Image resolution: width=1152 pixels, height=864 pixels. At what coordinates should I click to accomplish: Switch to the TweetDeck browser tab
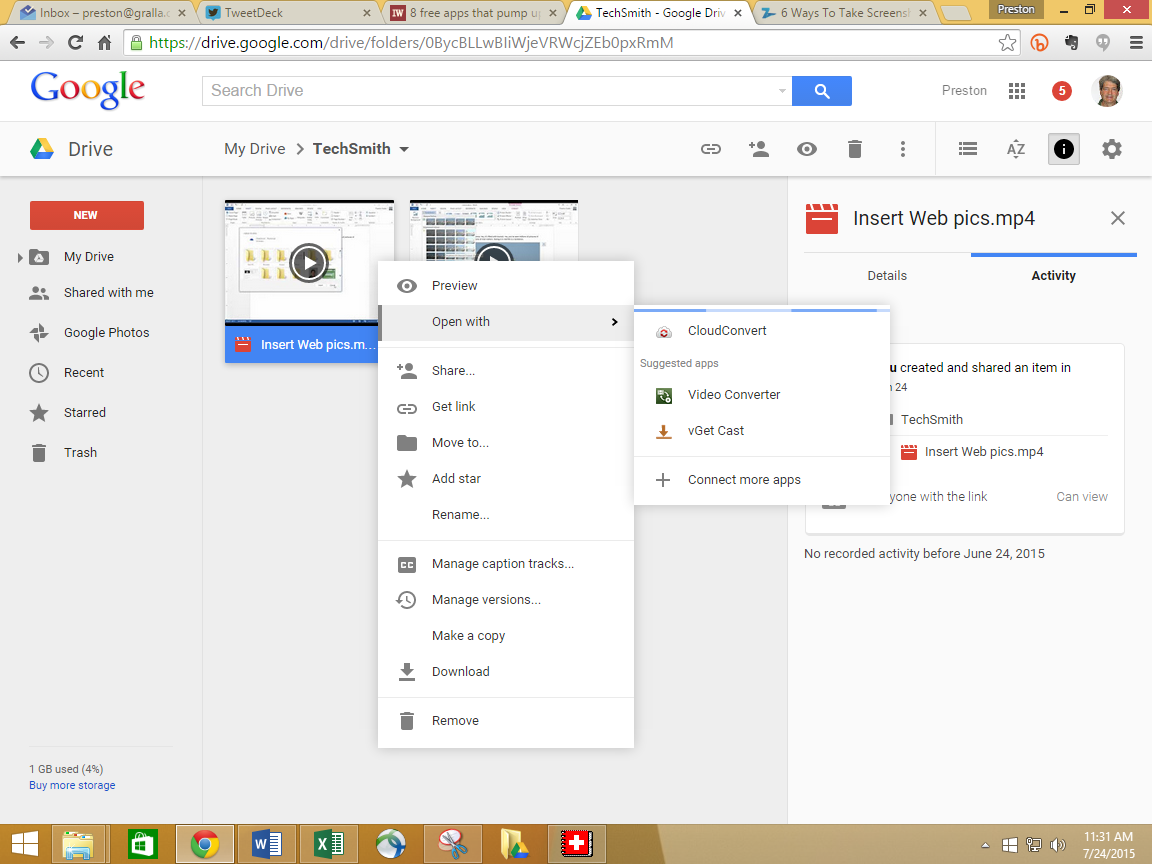click(287, 13)
